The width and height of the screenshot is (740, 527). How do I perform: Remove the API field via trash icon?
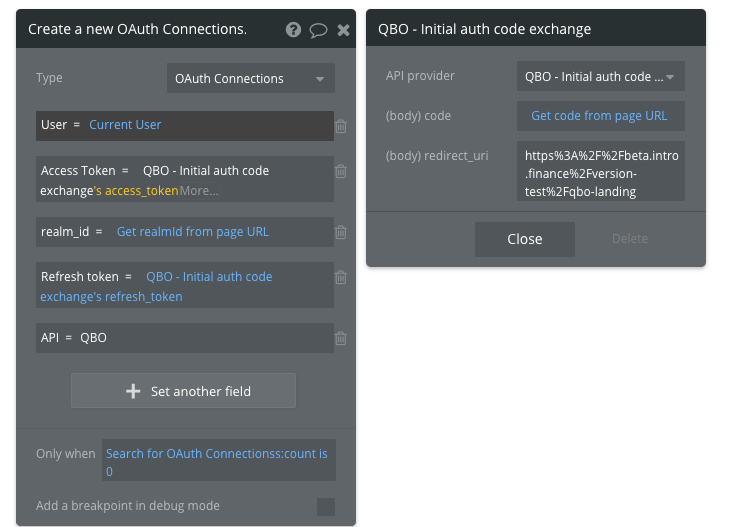click(341, 338)
